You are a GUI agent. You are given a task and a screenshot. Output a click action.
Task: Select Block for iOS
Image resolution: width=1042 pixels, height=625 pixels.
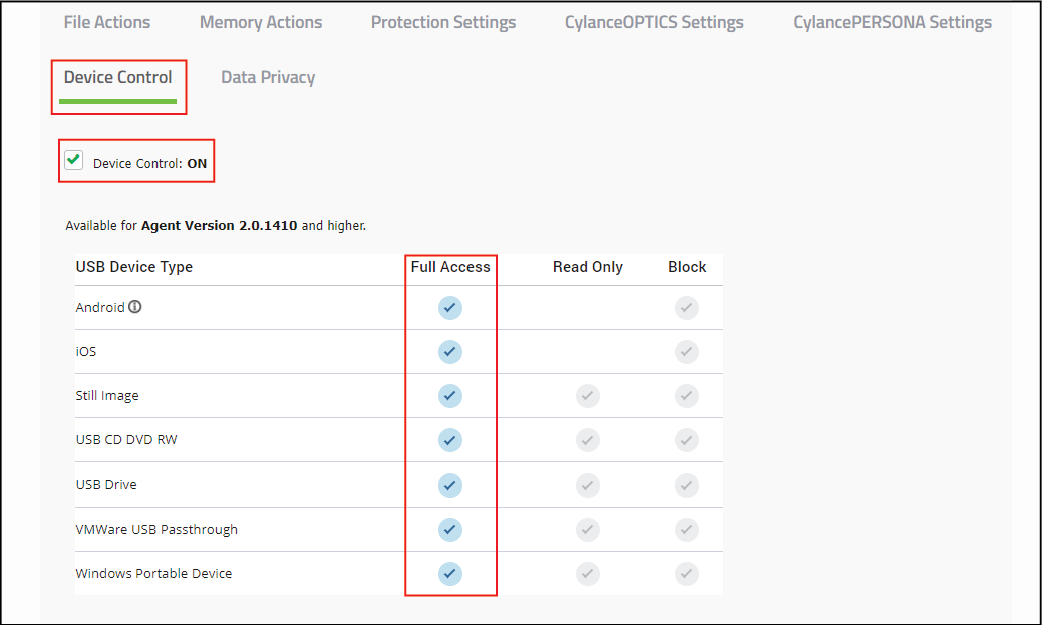pyautogui.click(x=686, y=352)
